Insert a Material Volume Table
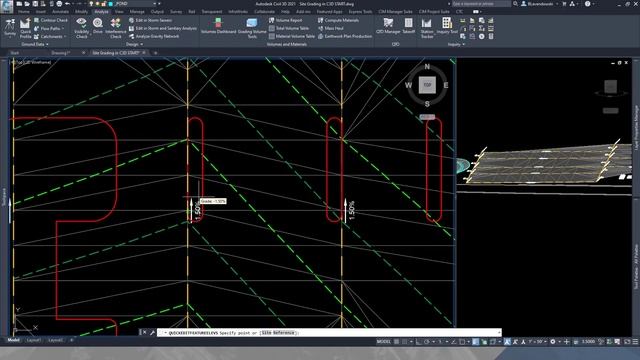Screen dimensions: 640x360 coord(291,36)
